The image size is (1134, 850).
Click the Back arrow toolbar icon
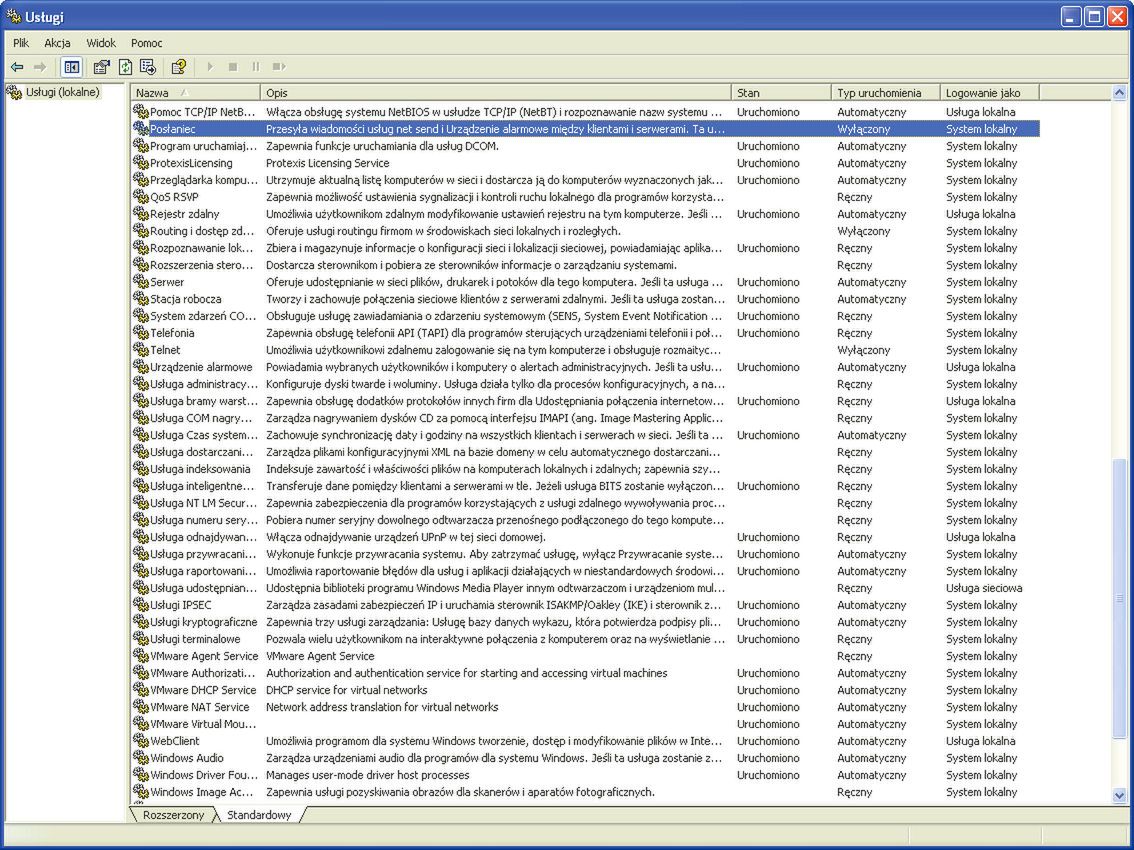click(17, 67)
